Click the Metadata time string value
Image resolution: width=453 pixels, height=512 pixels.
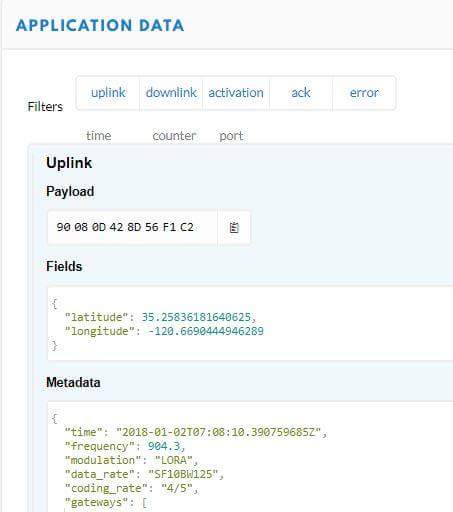[218, 432]
